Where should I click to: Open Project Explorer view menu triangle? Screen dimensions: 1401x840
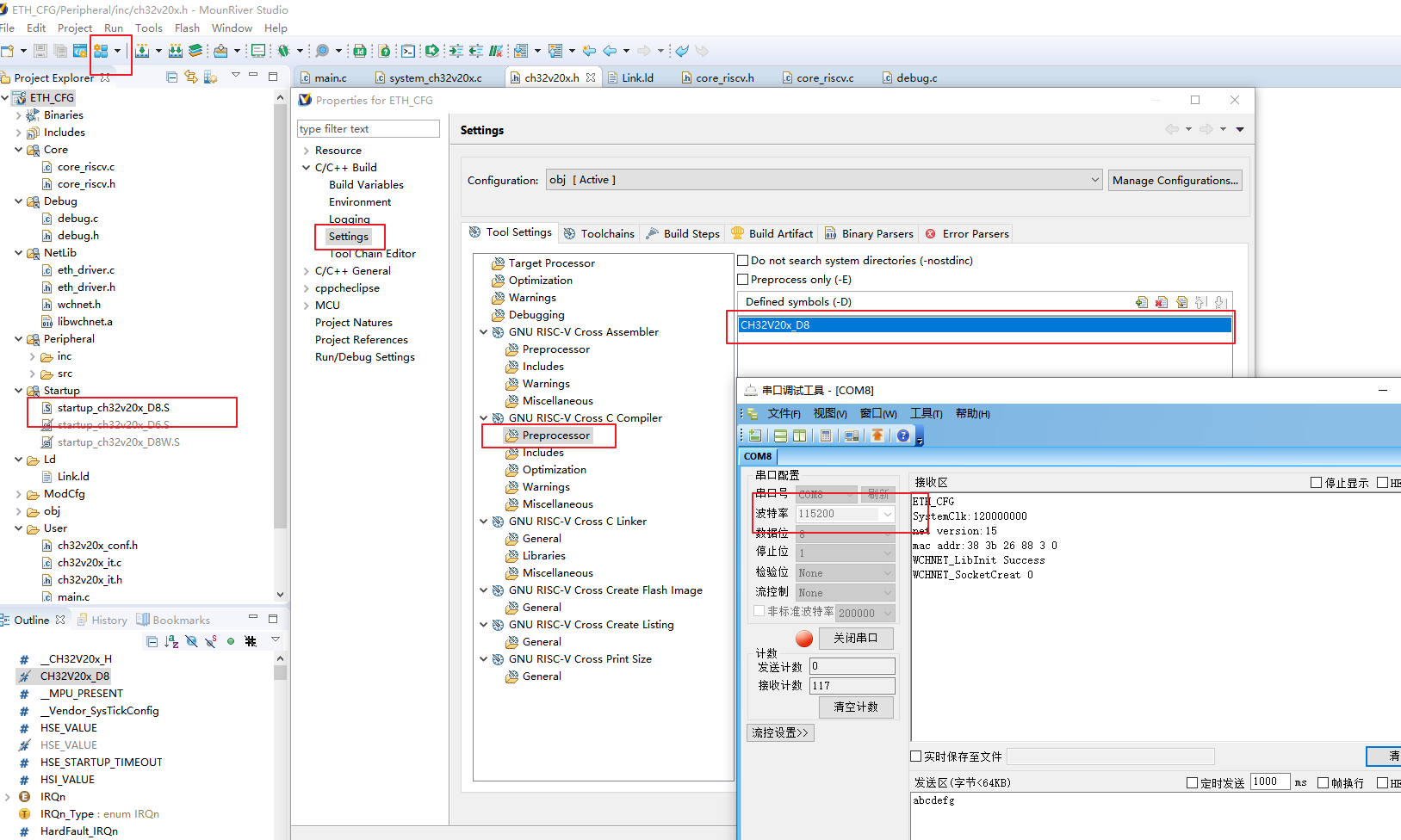click(236, 76)
